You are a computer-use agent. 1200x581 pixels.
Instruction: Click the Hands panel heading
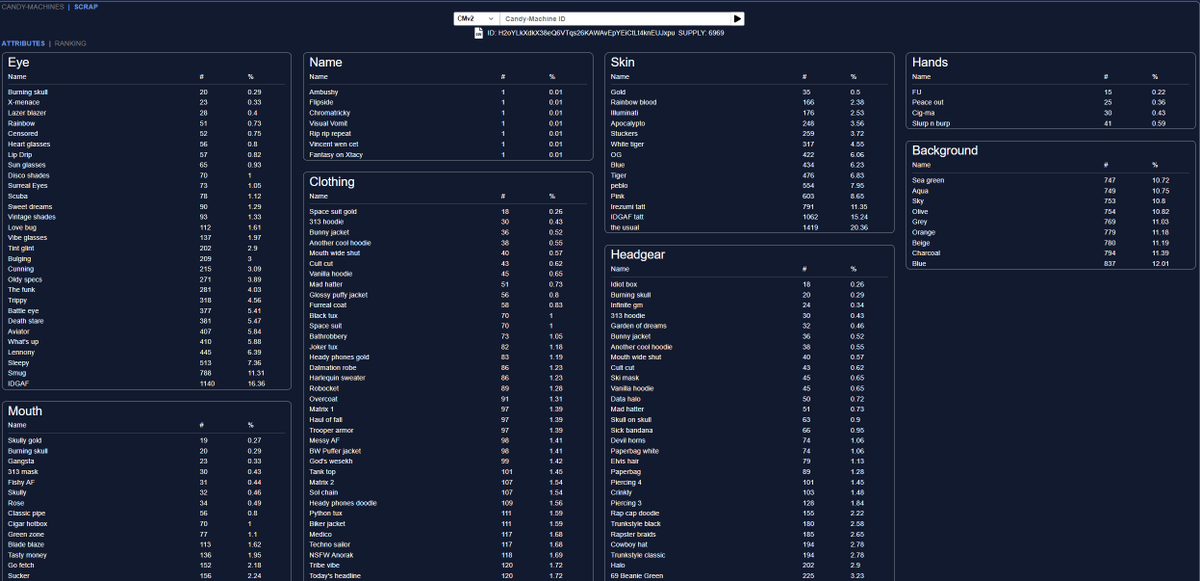(x=930, y=62)
